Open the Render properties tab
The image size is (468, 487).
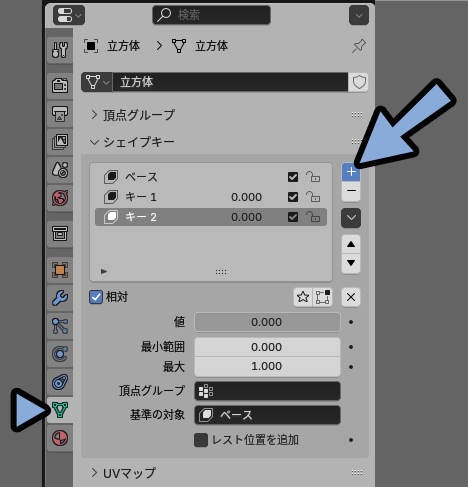tap(60, 86)
